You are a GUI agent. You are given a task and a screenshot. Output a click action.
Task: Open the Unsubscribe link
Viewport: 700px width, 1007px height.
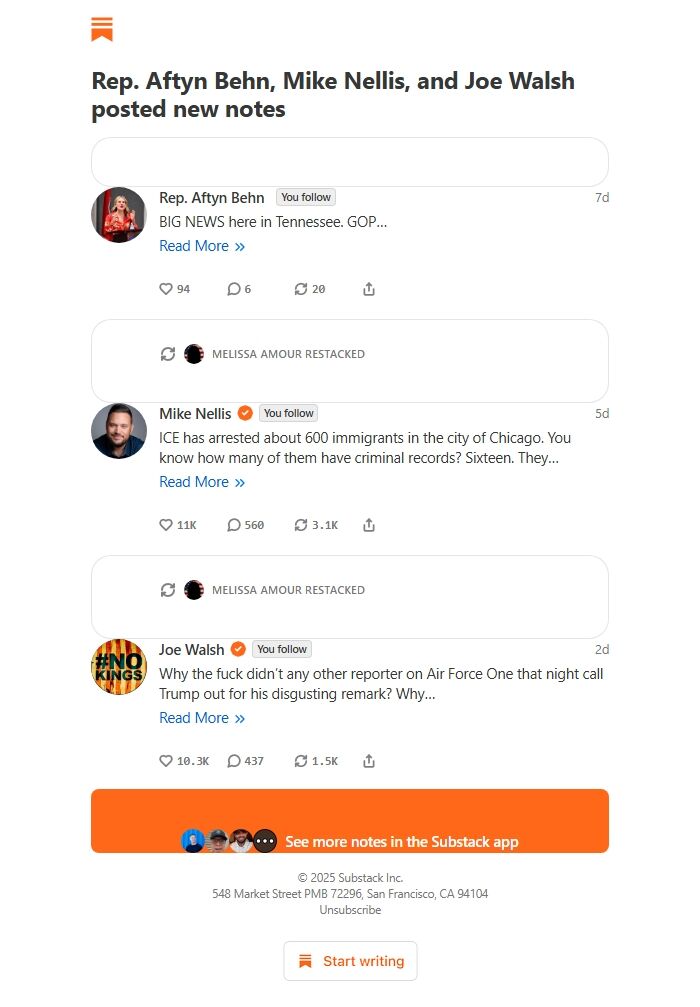(x=349, y=909)
